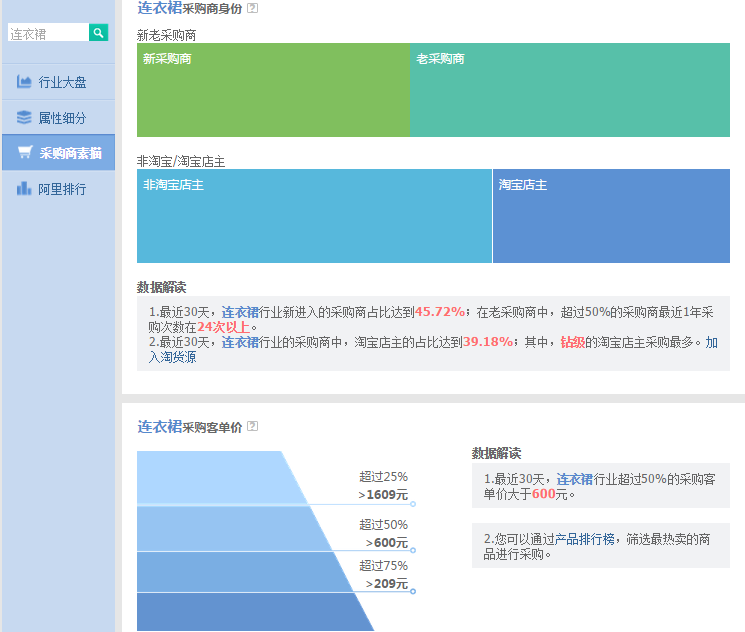The image size is (745, 632).
Task: Open help icon beside 采购商身份 heading
Action: [252, 8]
